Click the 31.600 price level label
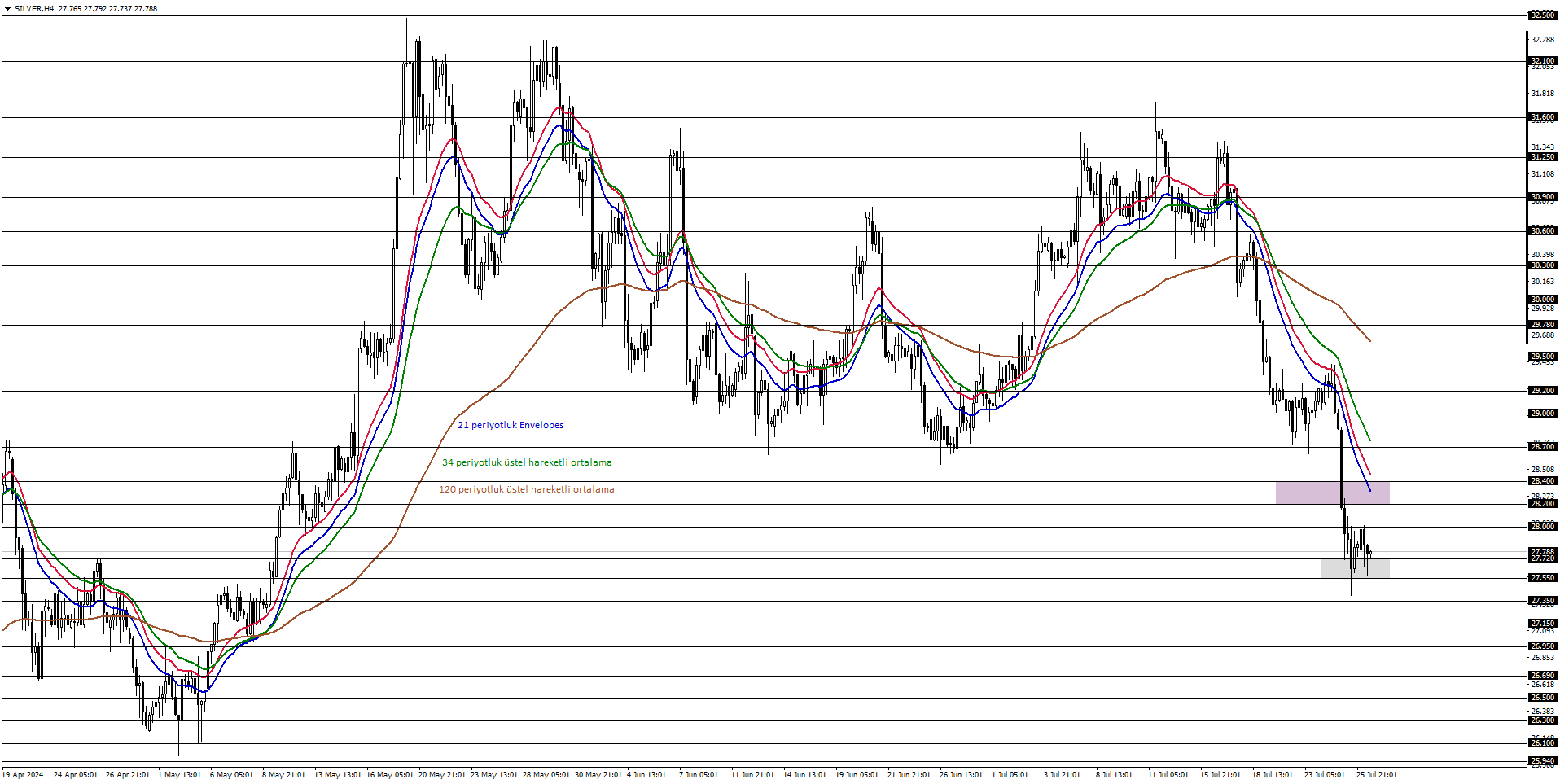The height and width of the screenshot is (784, 1560). click(x=1543, y=118)
